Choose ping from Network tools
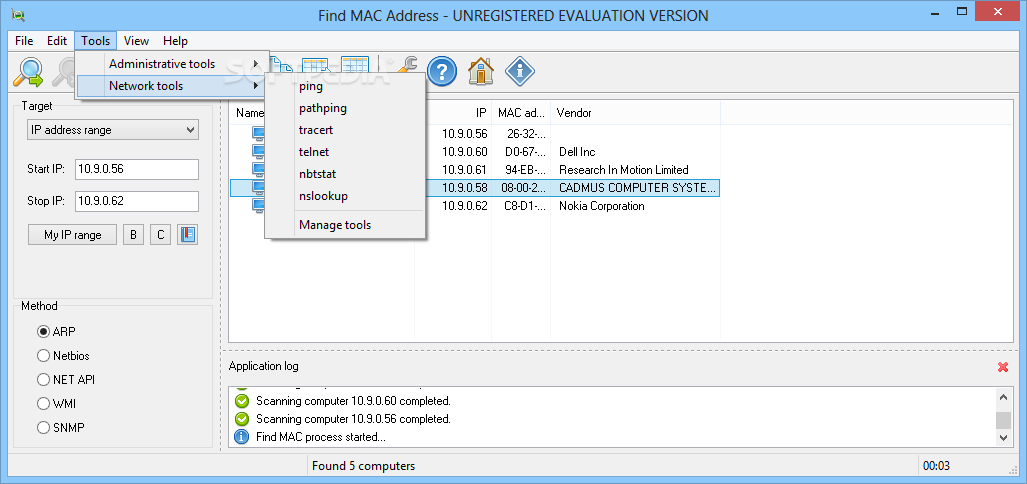This screenshot has width=1027, height=484. click(345, 86)
